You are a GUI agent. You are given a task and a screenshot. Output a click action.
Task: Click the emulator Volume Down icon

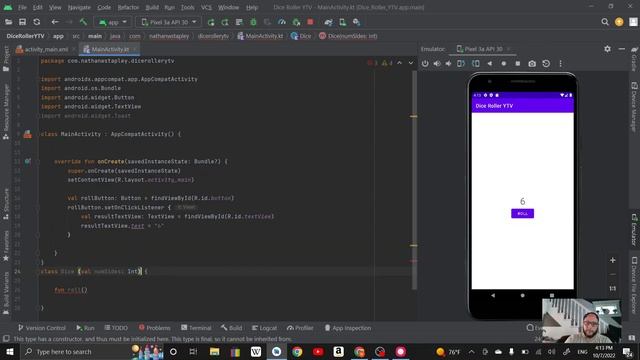[x=449, y=64]
